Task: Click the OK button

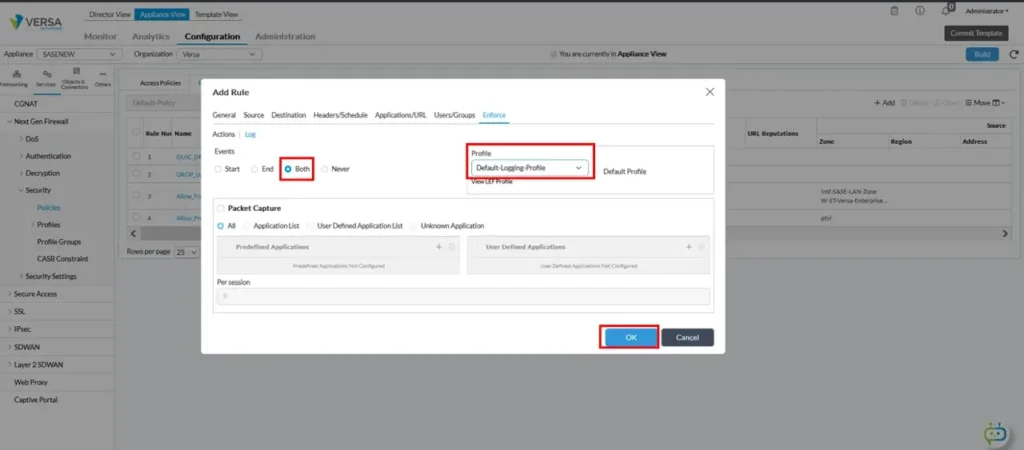Action: point(630,337)
